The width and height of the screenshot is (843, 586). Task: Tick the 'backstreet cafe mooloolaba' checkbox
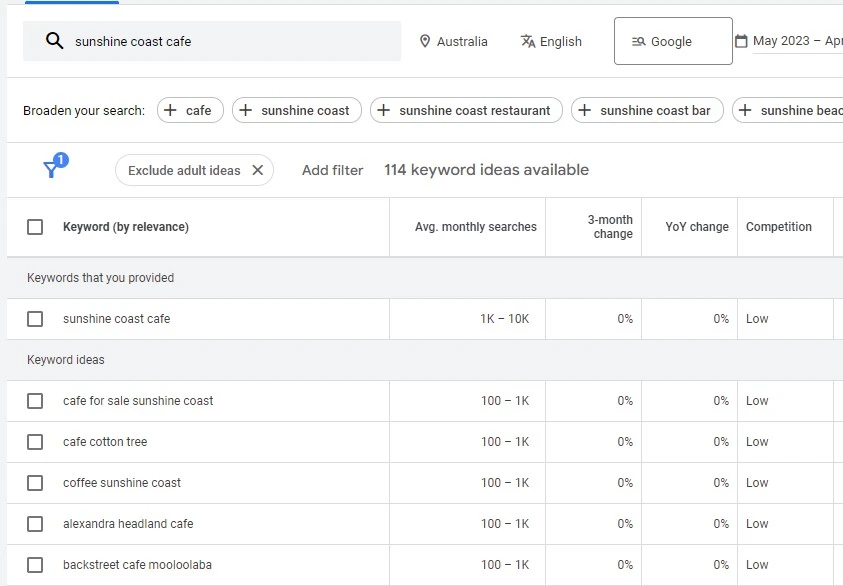pos(35,565)
